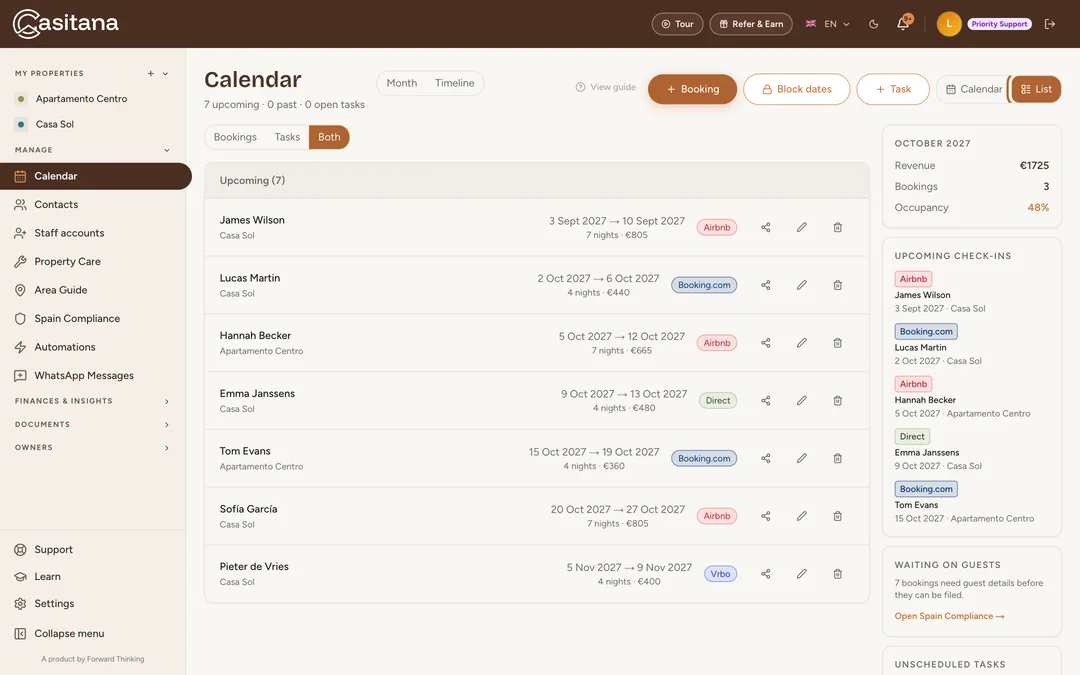Add a new Task
Screen dimensions: 1080x675
(893, 90)
